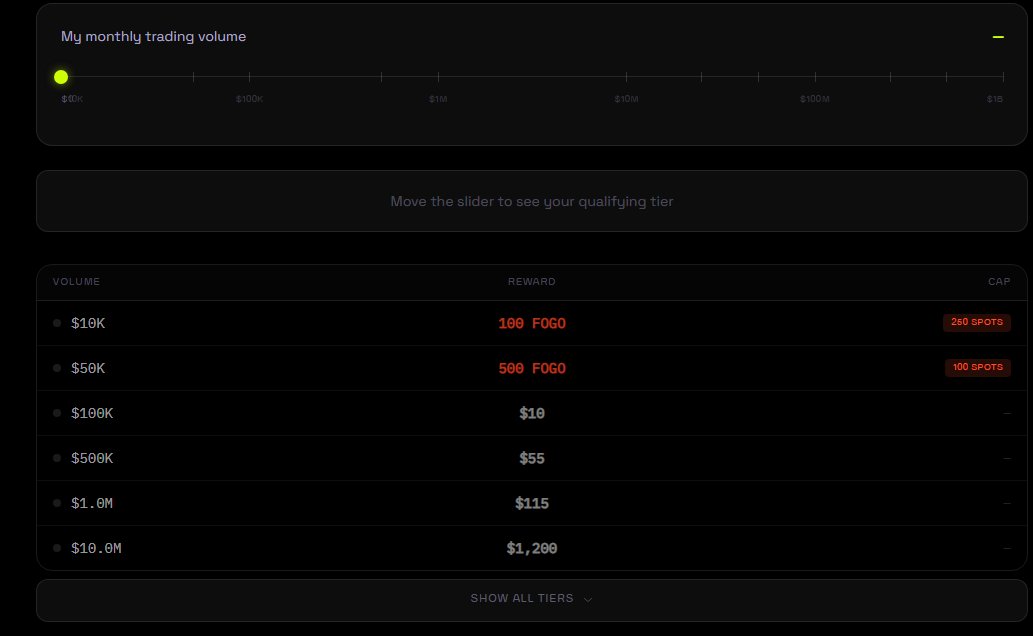The image size is (1033, 636).
Task: Set volume slider to $100M mark
Action: pos(815,77)
